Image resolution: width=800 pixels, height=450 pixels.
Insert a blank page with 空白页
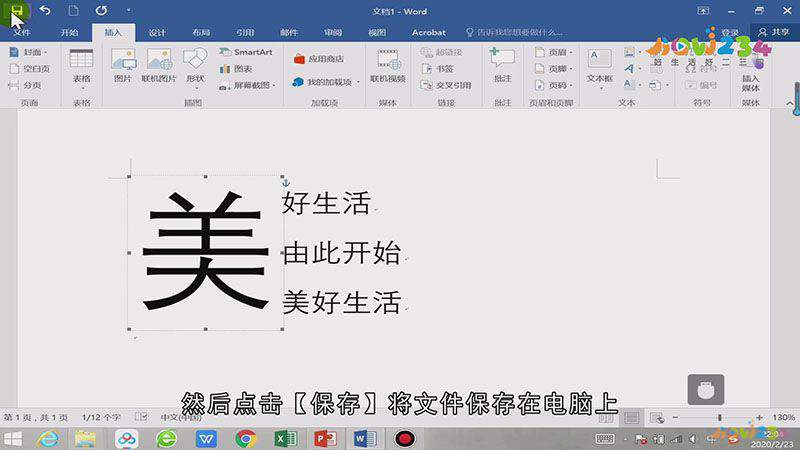tap(30, 68)
